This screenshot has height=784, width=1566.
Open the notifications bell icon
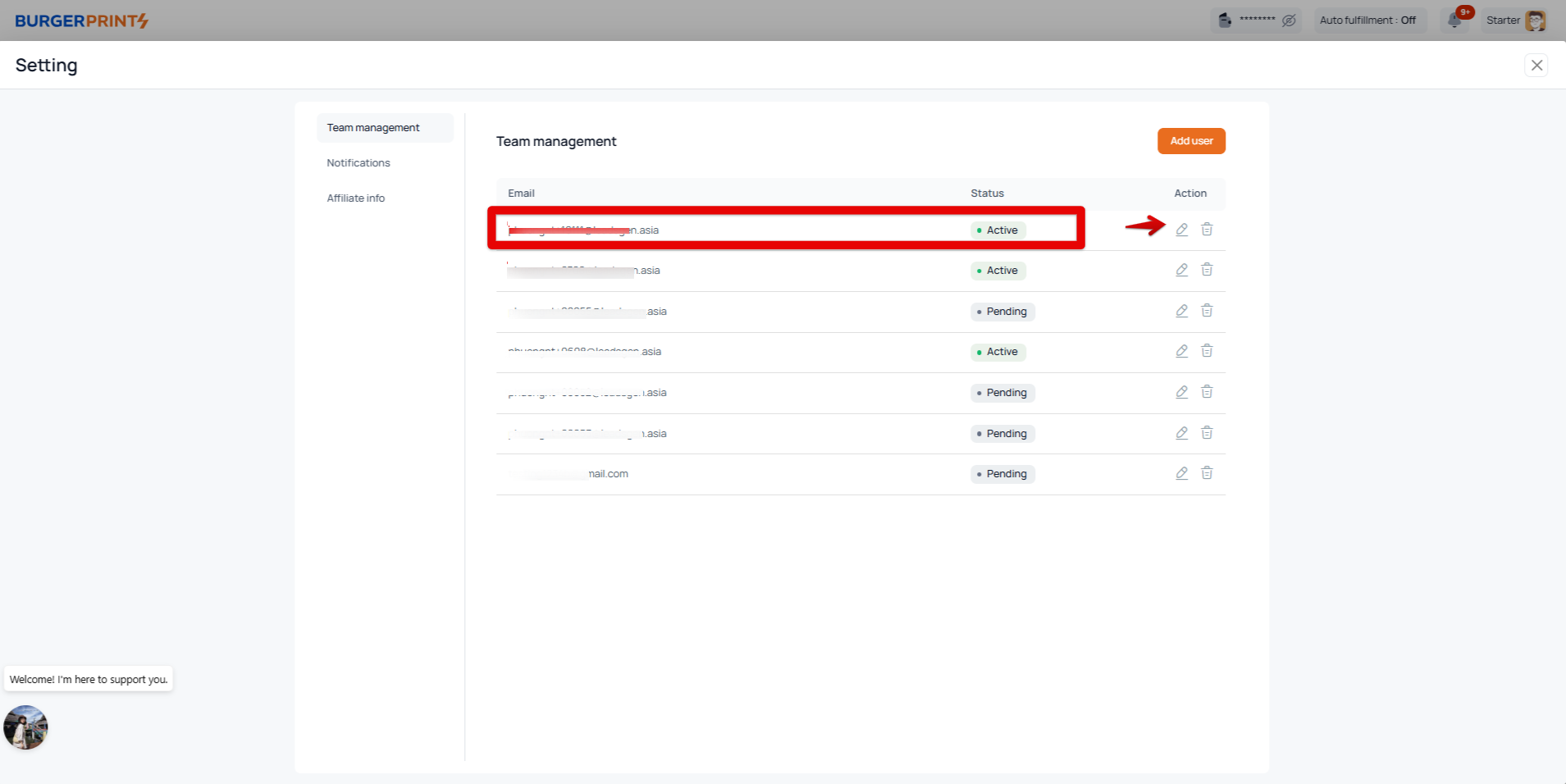1454,21
